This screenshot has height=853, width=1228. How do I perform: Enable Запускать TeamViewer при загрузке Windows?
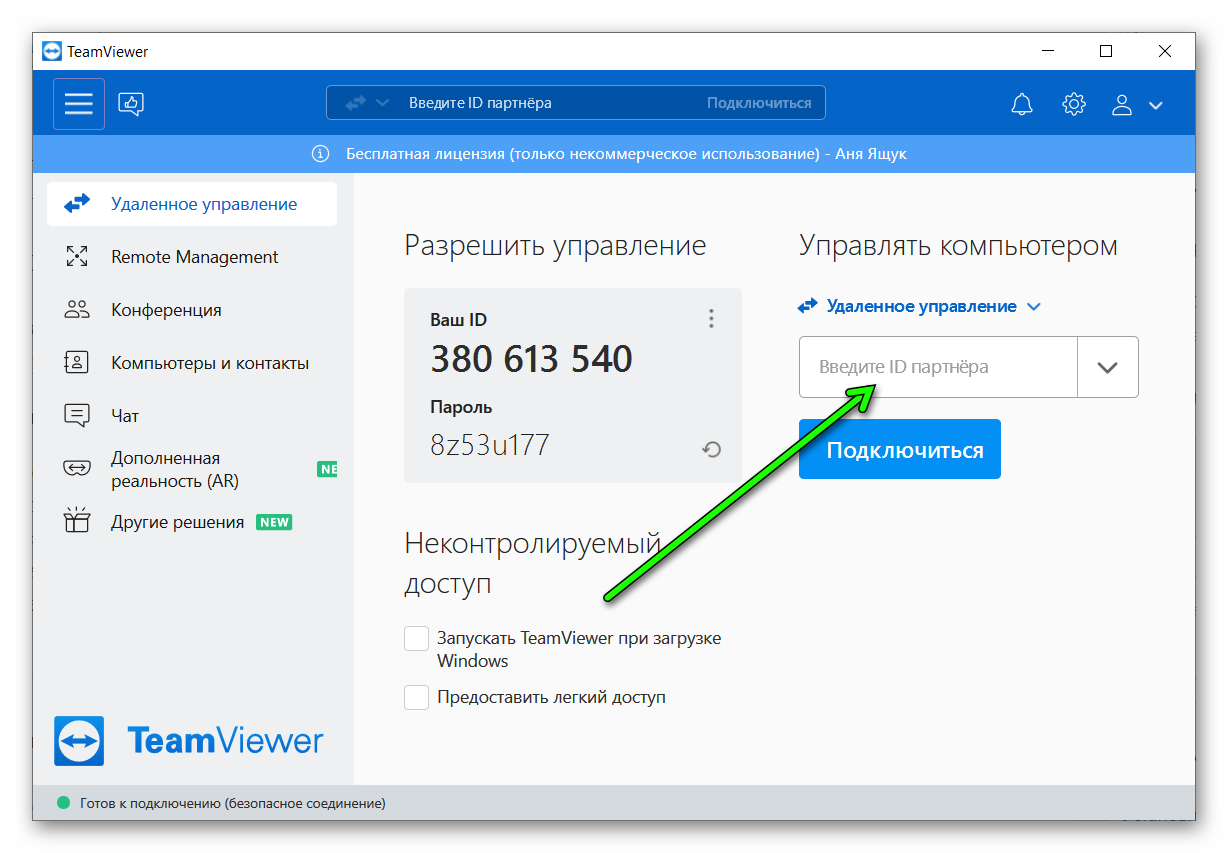click(x=417, y=638)
